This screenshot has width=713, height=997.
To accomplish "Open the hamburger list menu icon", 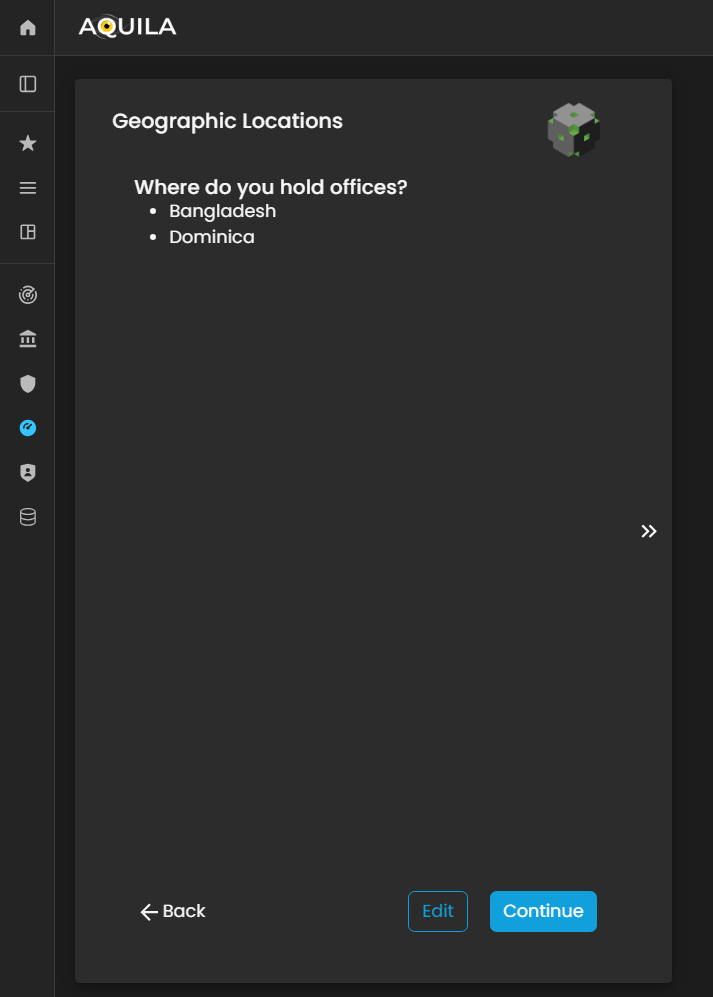I will [28, 188].
